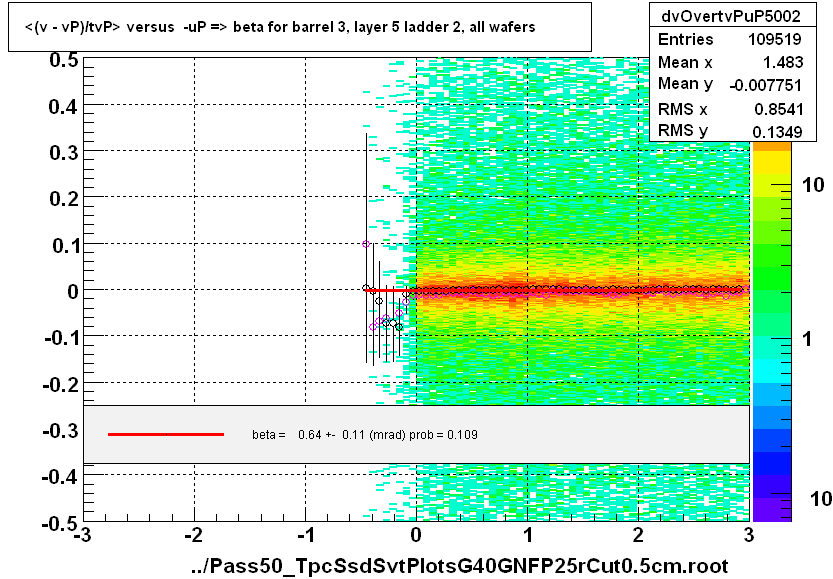Select the dvOvertvPuP5002 stats box title
The height and width of the screenshot is (579, 833).
pos(731,16)
